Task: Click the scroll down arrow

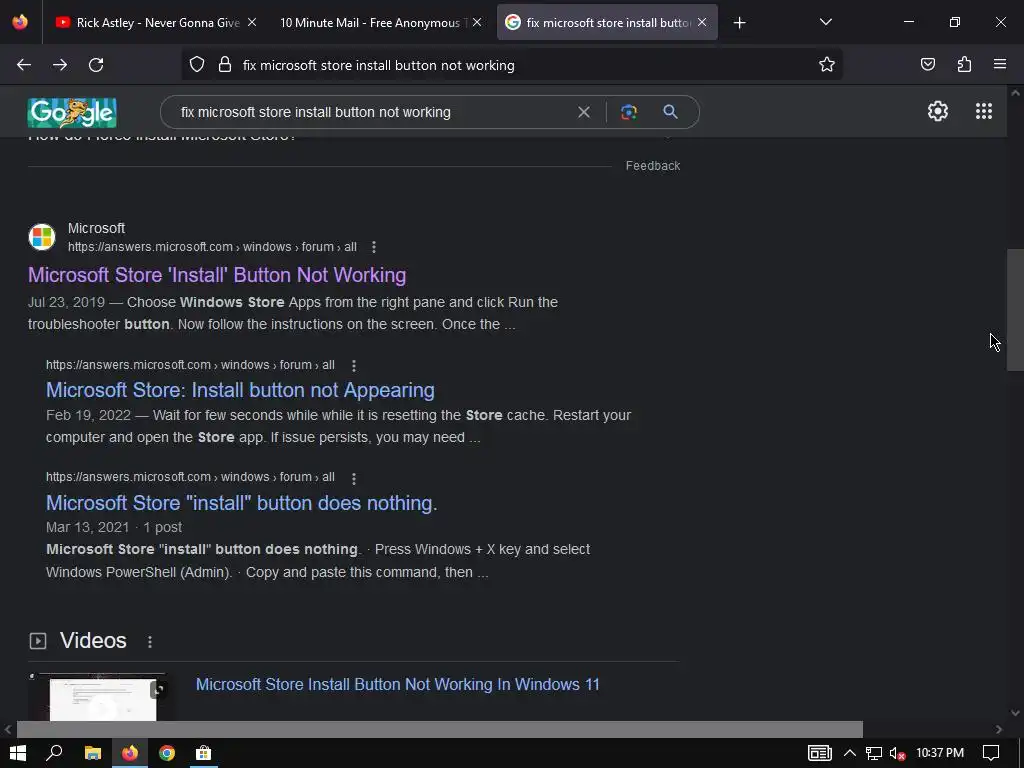Action: tap(1015, 713)
